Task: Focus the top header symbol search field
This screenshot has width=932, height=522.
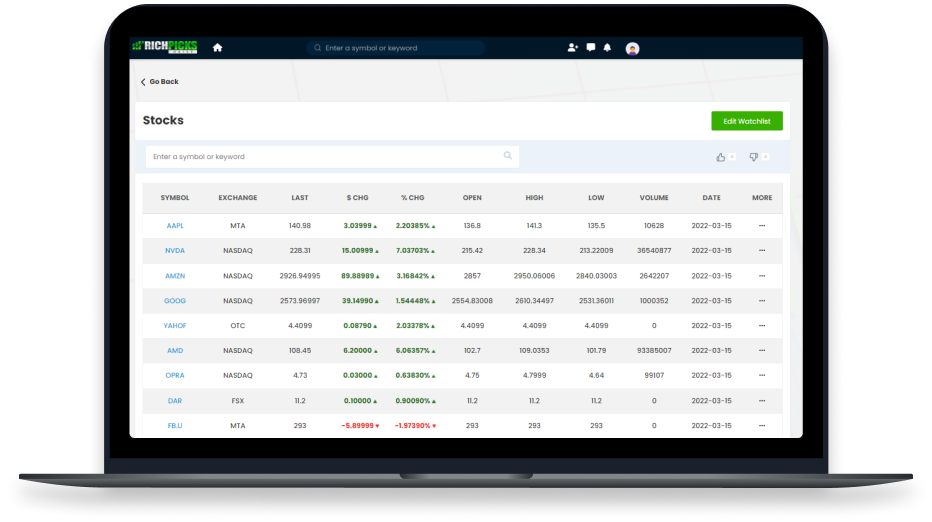Action: 396,48
